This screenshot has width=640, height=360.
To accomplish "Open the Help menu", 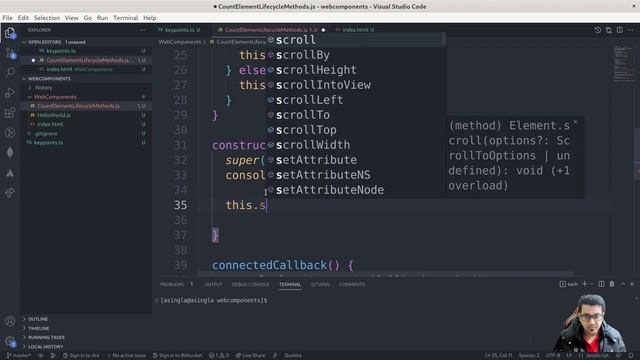I will [150, 18].
